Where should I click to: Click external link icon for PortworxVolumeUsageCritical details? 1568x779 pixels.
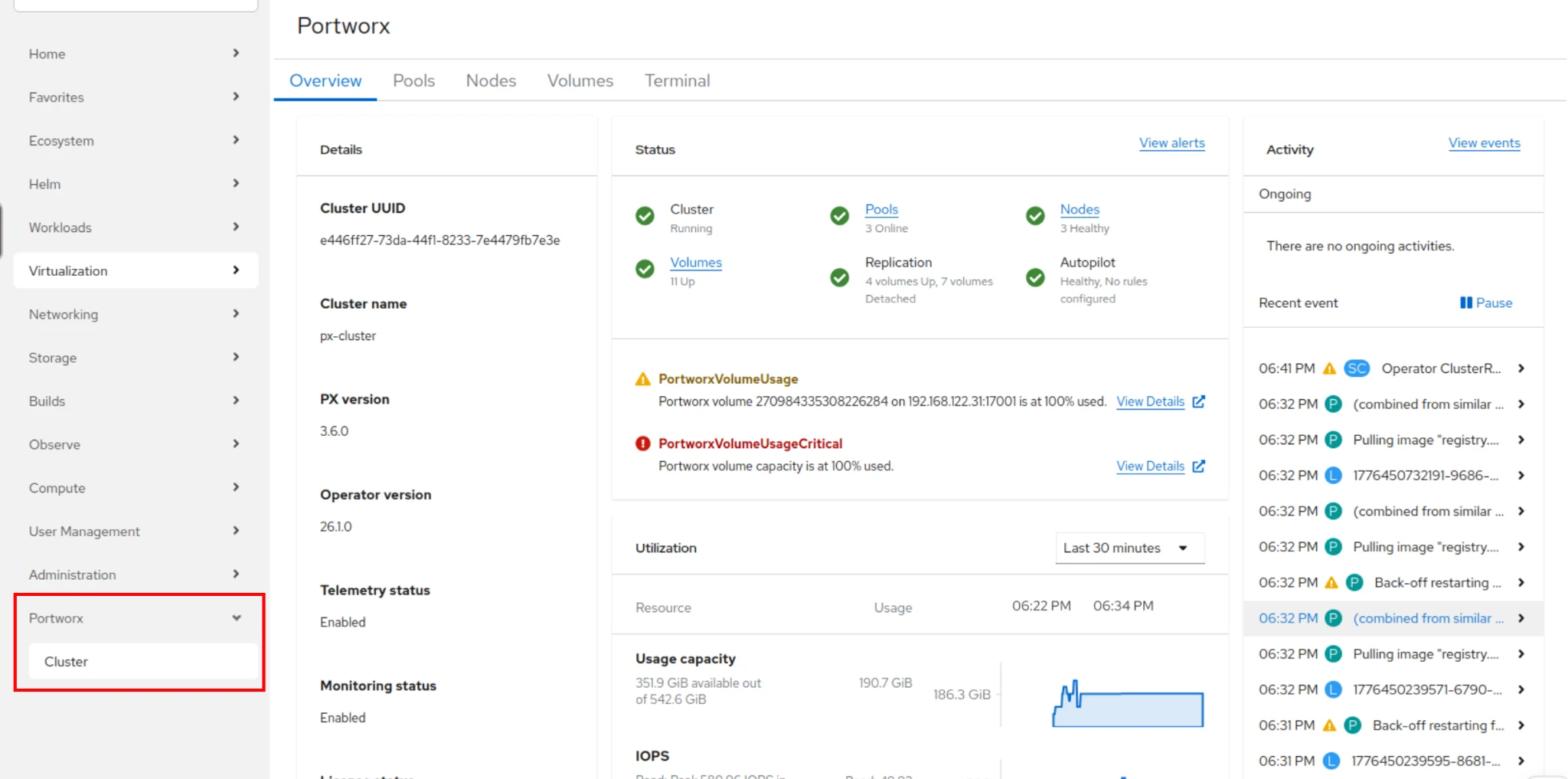[x=1199, y=466]
